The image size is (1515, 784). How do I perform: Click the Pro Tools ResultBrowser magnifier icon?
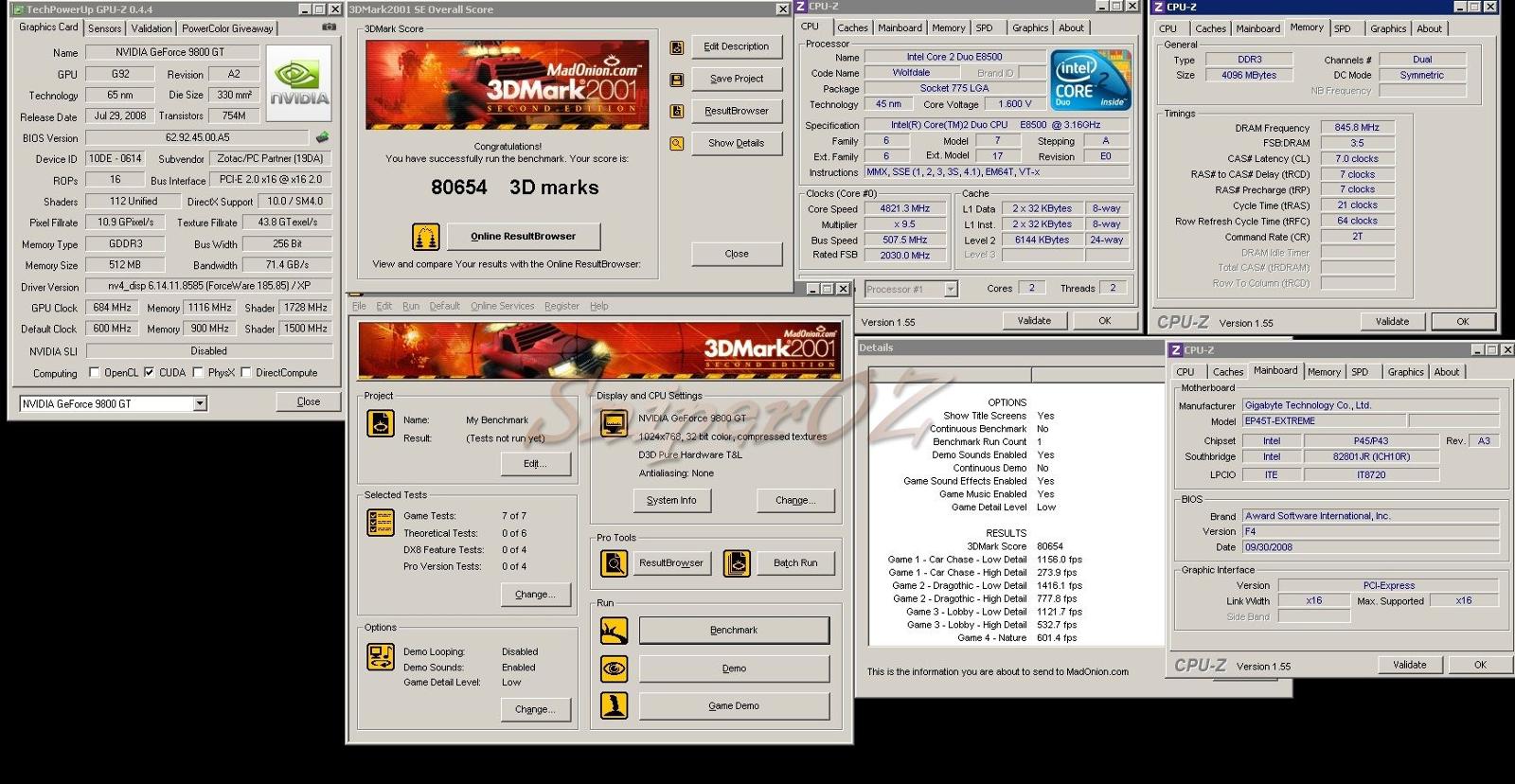coord(615,563)
